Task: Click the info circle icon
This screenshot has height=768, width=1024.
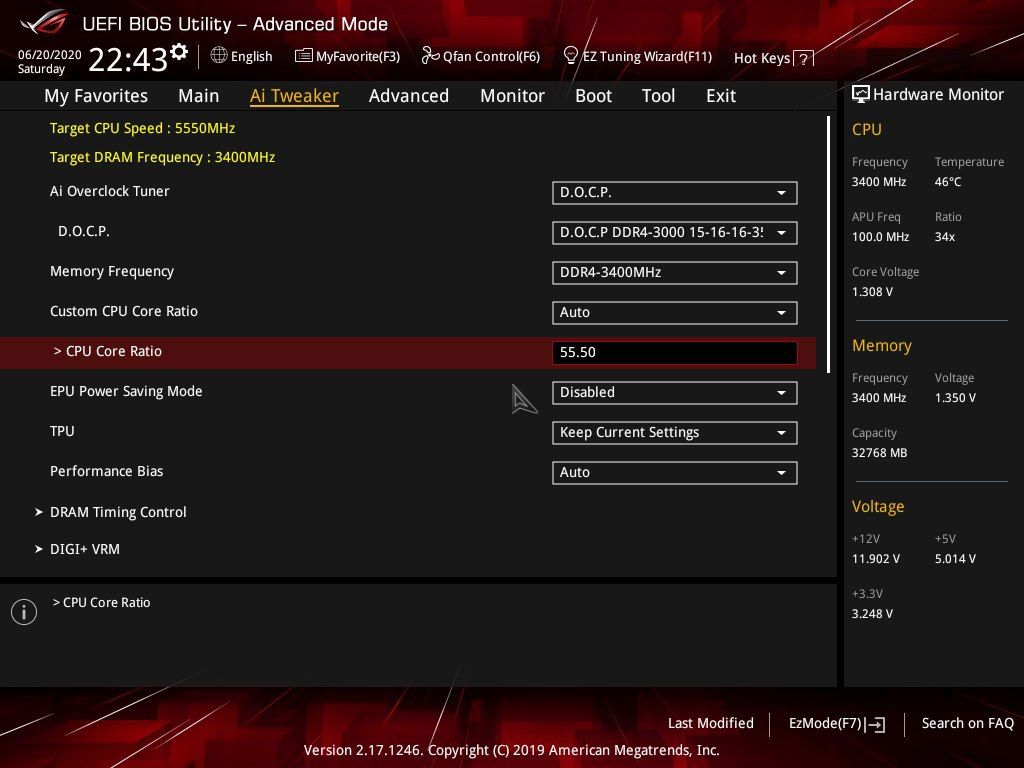Action: click(24, 612)
